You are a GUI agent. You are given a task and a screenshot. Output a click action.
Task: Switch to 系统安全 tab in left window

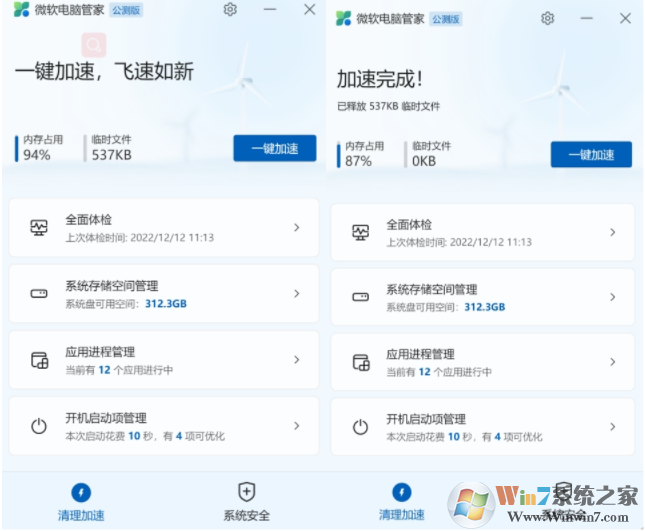tap(246, 501)
